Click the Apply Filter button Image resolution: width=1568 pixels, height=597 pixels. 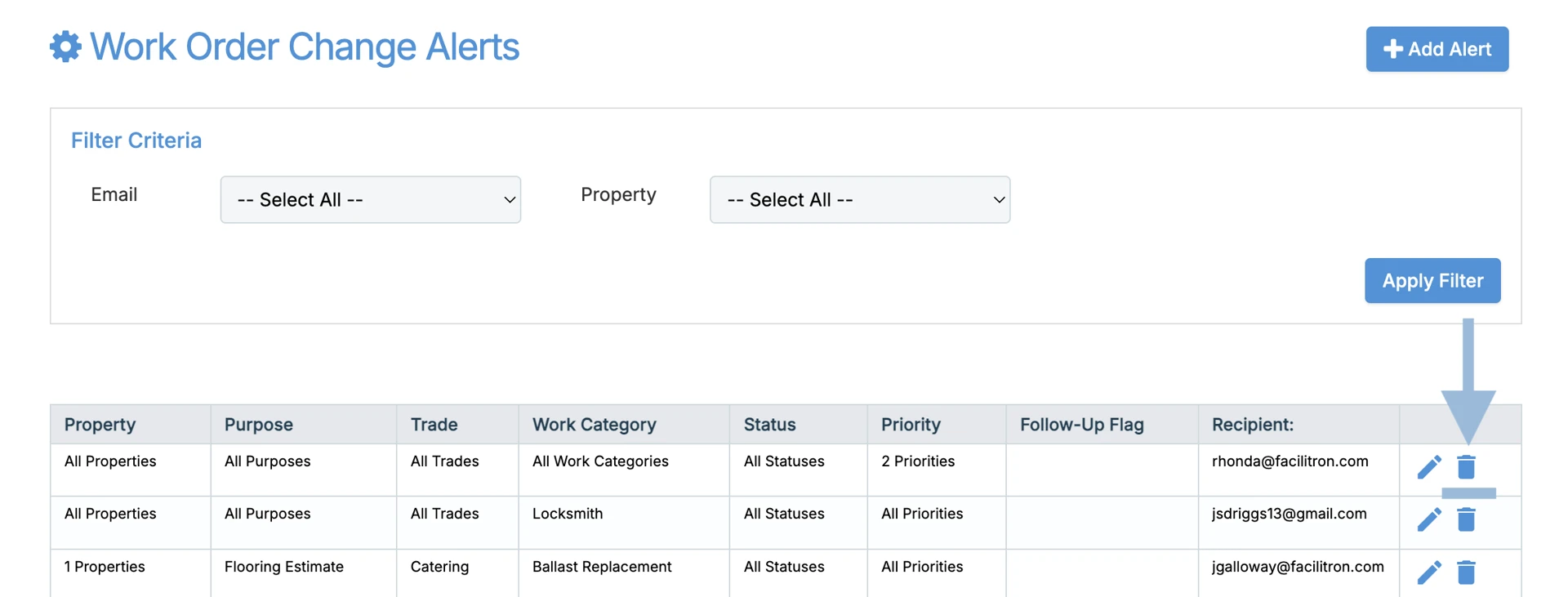(1432, 281)
